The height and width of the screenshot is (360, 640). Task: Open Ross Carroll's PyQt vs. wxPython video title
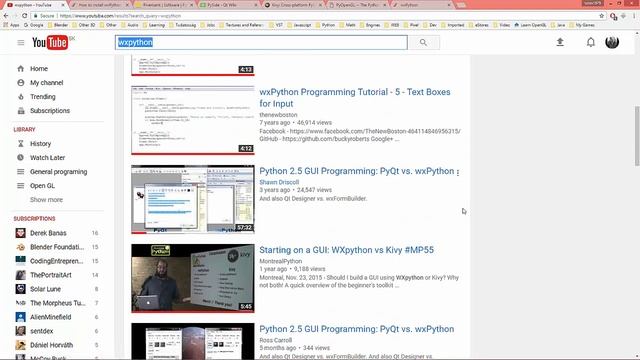[356, 329]
